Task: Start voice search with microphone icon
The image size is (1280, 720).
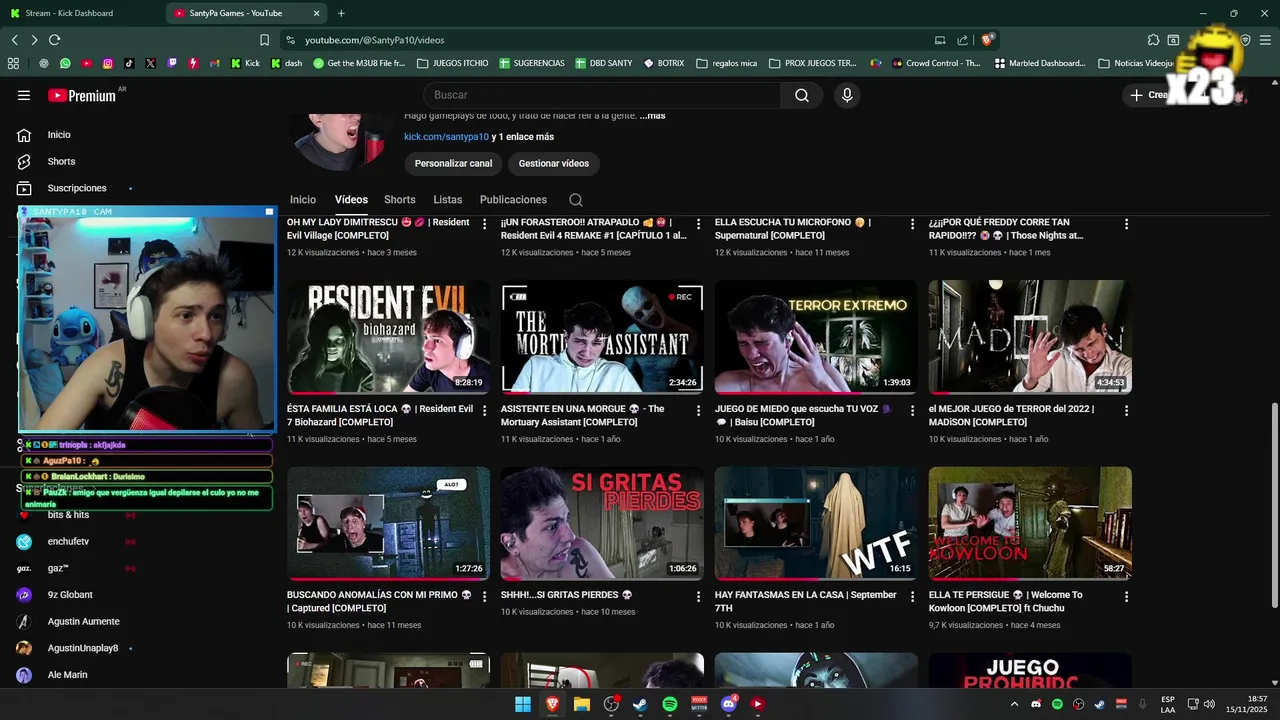Action: (847, 95)
